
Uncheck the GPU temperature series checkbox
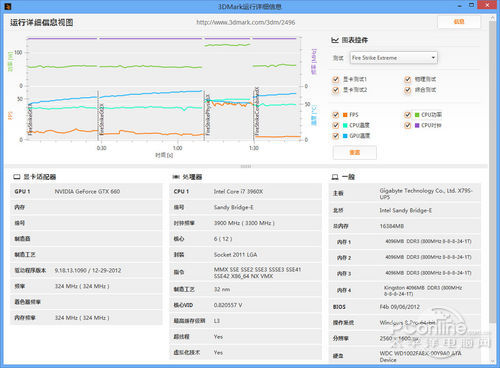coord(336,136)
